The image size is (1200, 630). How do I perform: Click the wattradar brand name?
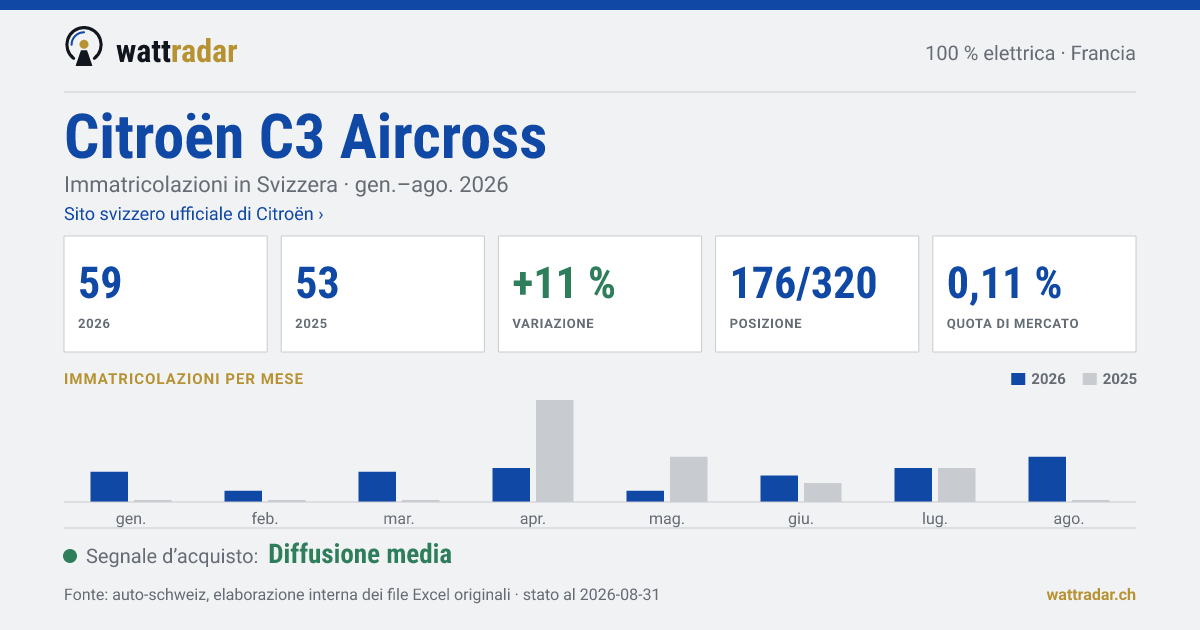tap(176, 50)
